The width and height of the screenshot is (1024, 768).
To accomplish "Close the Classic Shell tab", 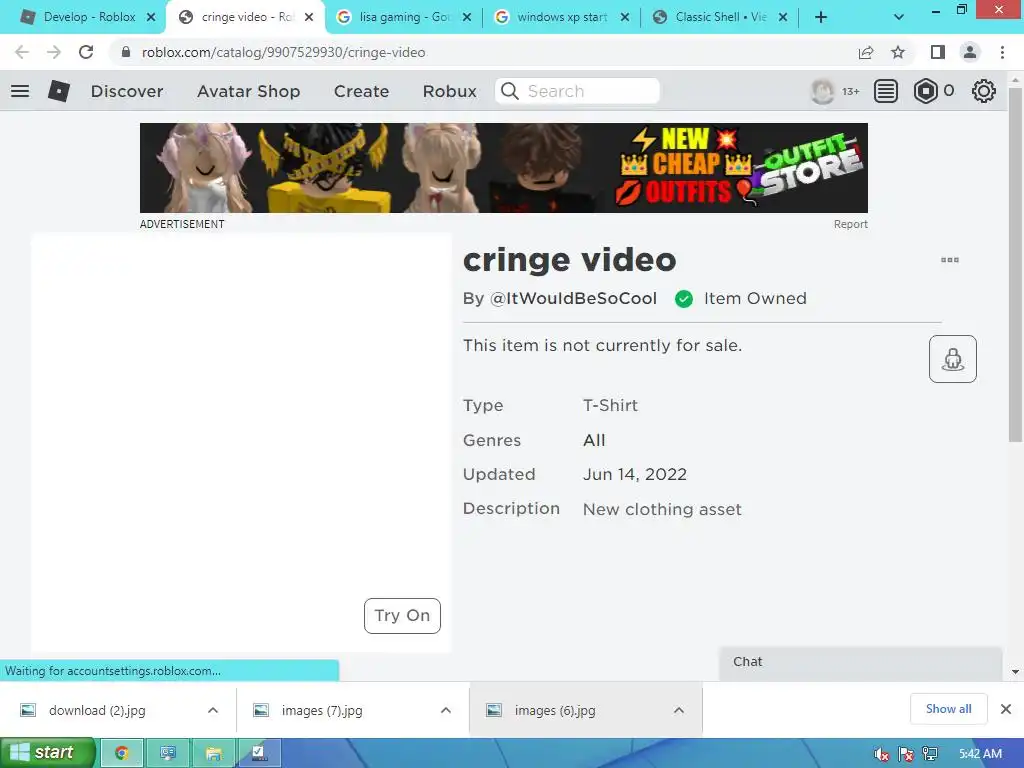I will (783, 18).
